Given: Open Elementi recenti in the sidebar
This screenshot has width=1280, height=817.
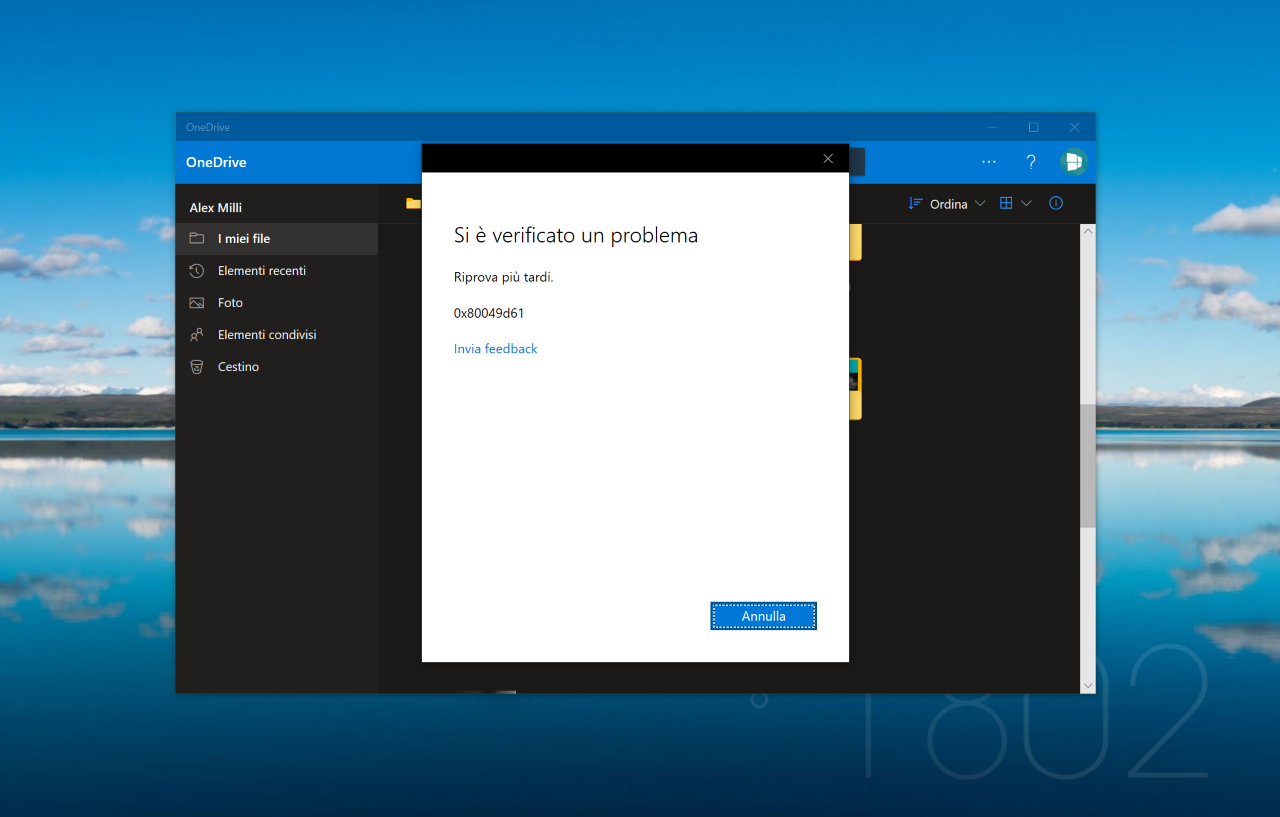Looking at the screenshot, I should pyautogui.click(x=277, y=271).
